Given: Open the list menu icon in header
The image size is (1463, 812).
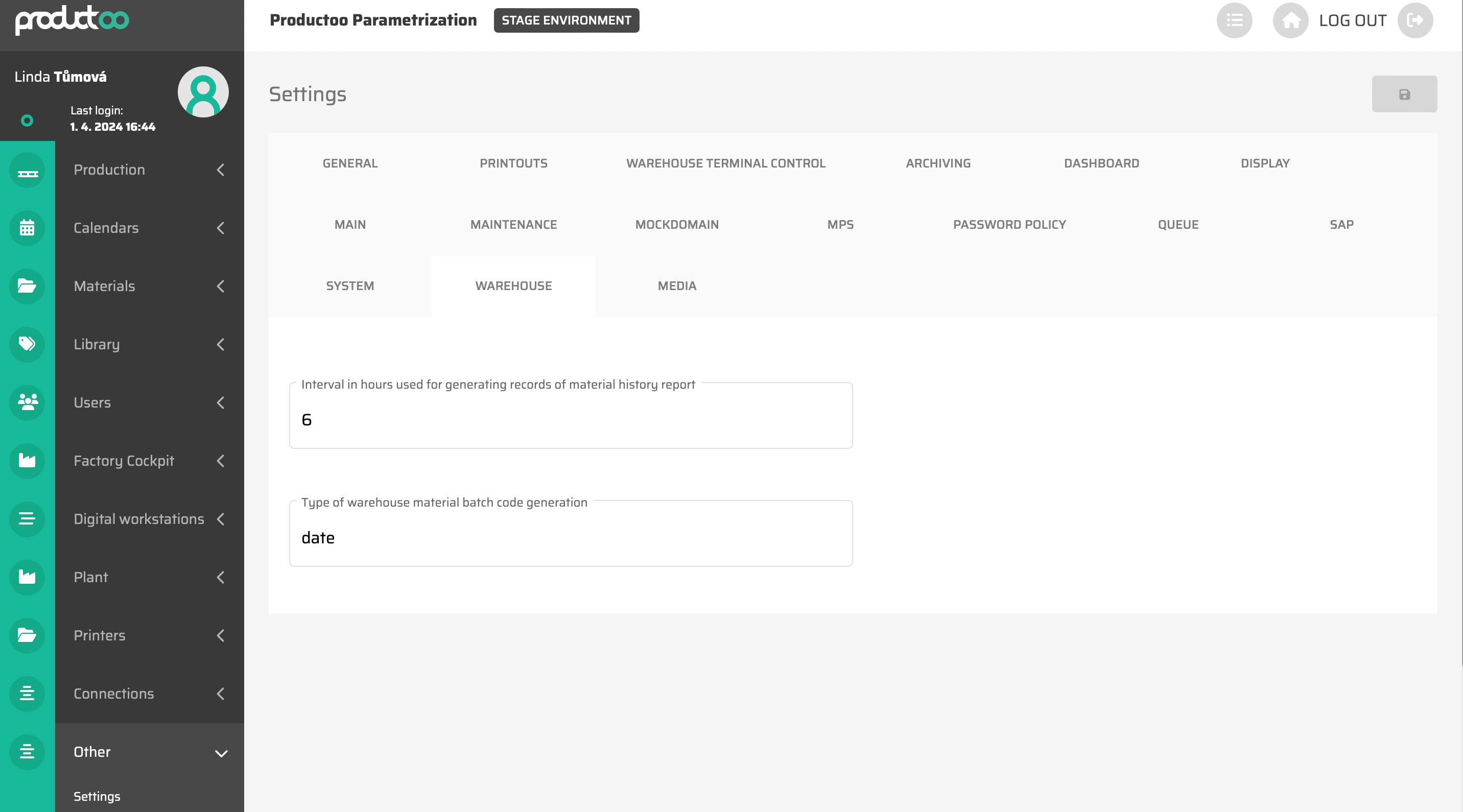Looking at the screenshot, I should (x=1234, y=21).
